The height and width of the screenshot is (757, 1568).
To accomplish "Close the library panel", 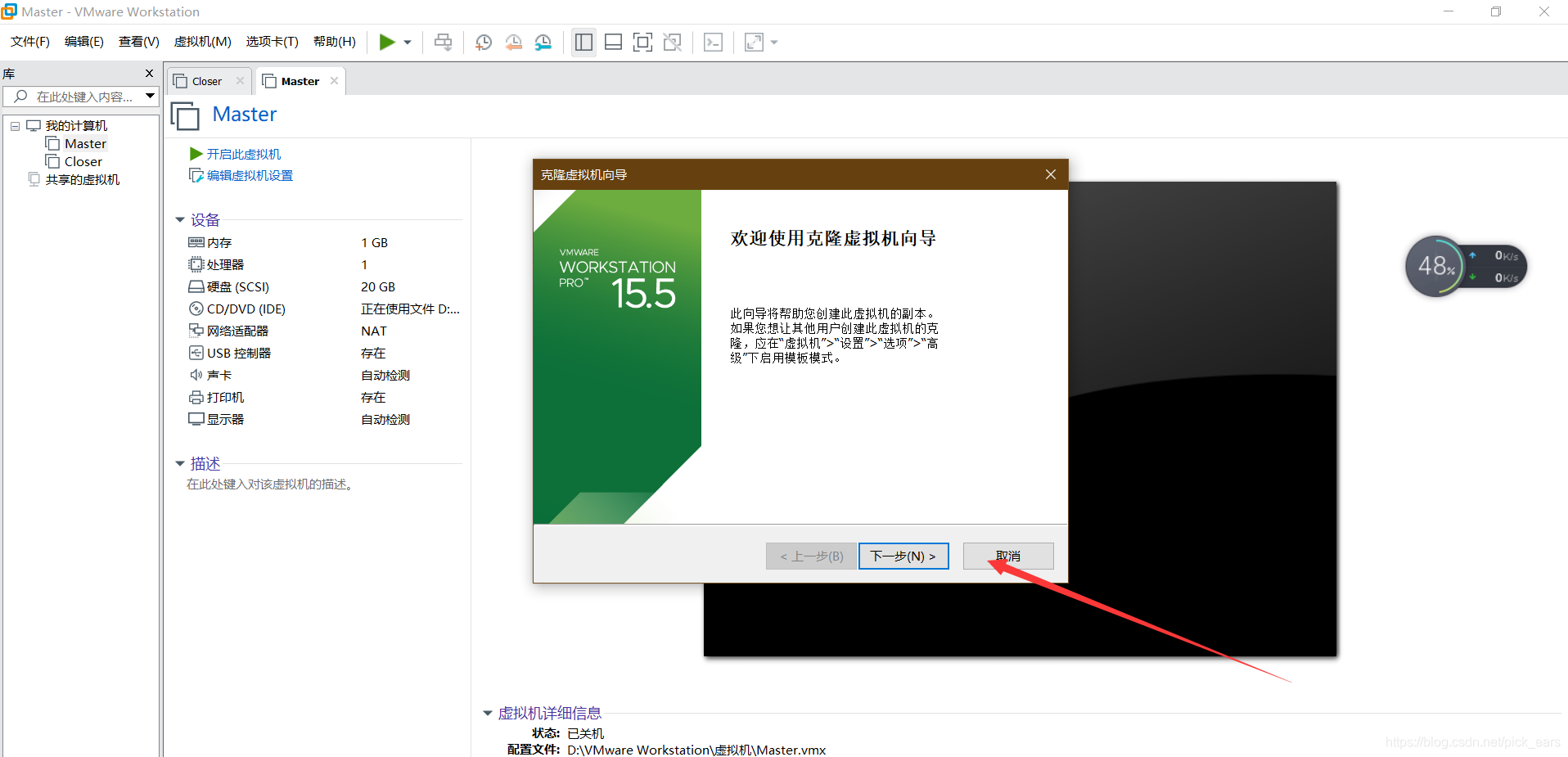I will 149,73.
